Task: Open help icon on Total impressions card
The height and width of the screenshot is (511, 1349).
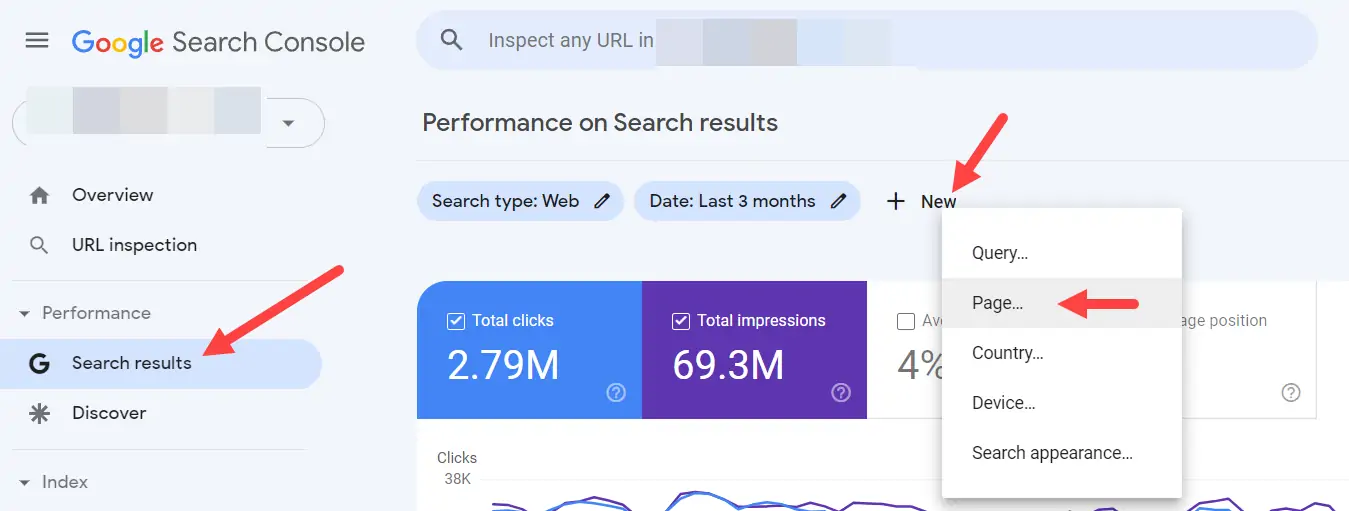Action: click(841, 393)
